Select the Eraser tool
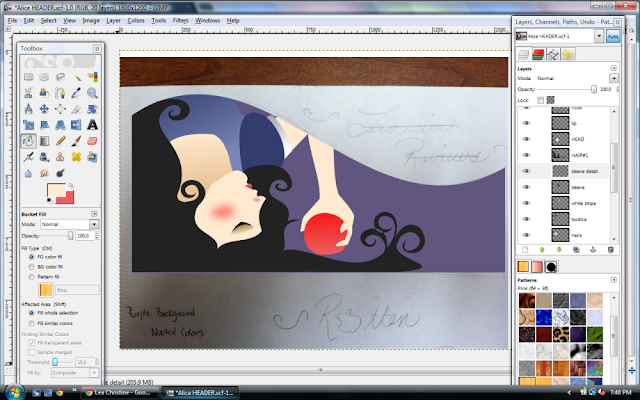 coord(92,141)
